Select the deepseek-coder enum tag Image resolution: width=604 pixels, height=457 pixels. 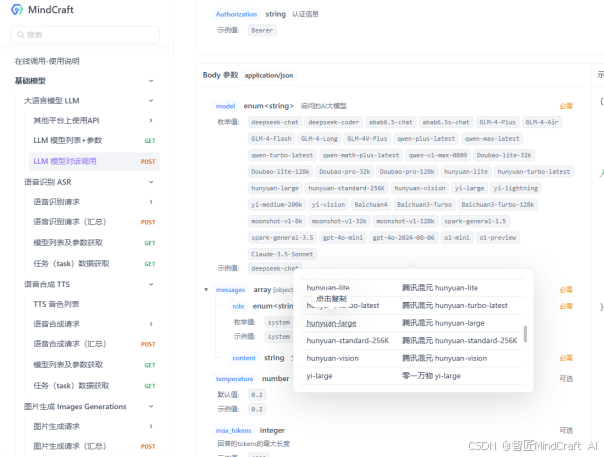(x=334, y=123)
